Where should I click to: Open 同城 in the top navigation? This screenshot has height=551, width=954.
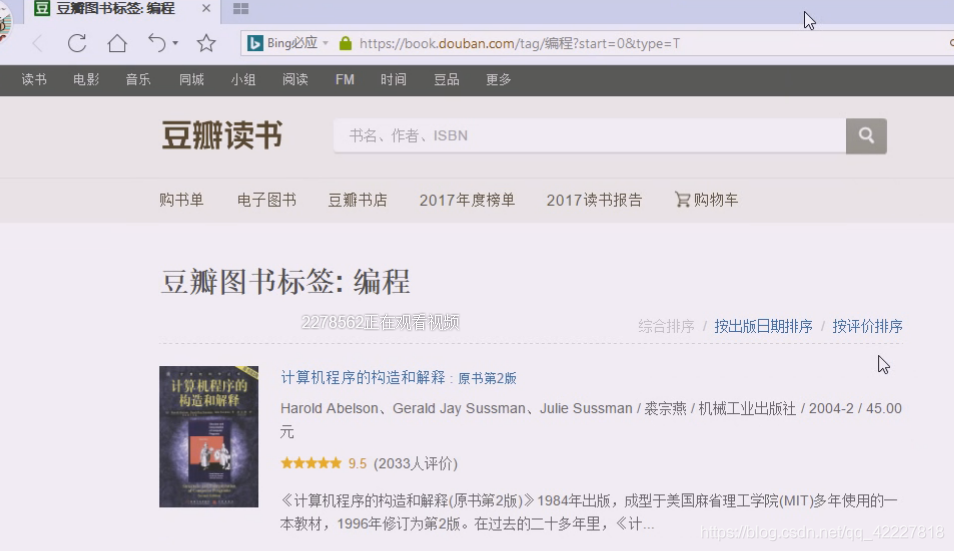coord(192,80)
